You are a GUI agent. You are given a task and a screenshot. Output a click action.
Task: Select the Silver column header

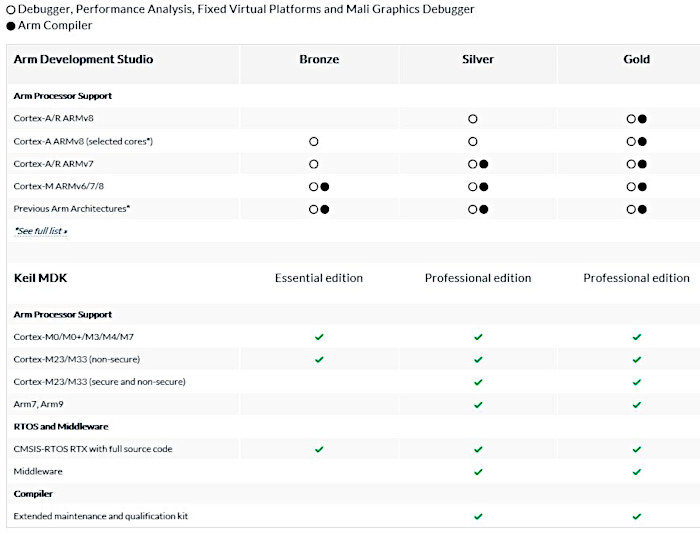(478, 60)
